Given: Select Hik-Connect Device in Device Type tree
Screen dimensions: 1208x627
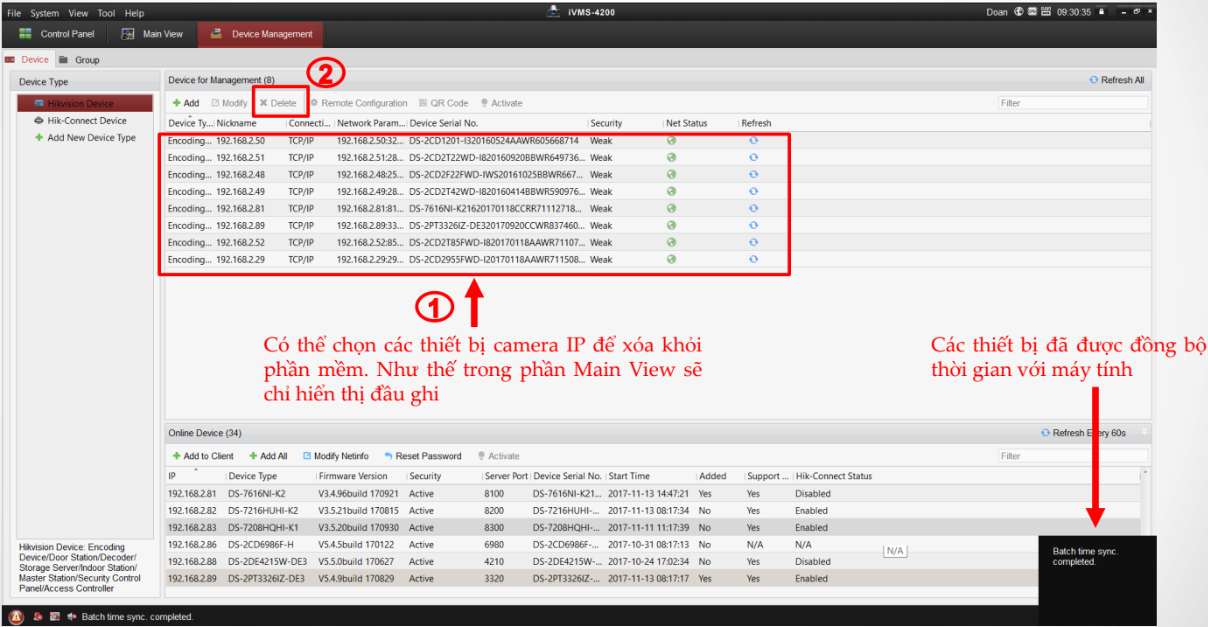Looking at the screenshot, I should [x=86, y=121].
